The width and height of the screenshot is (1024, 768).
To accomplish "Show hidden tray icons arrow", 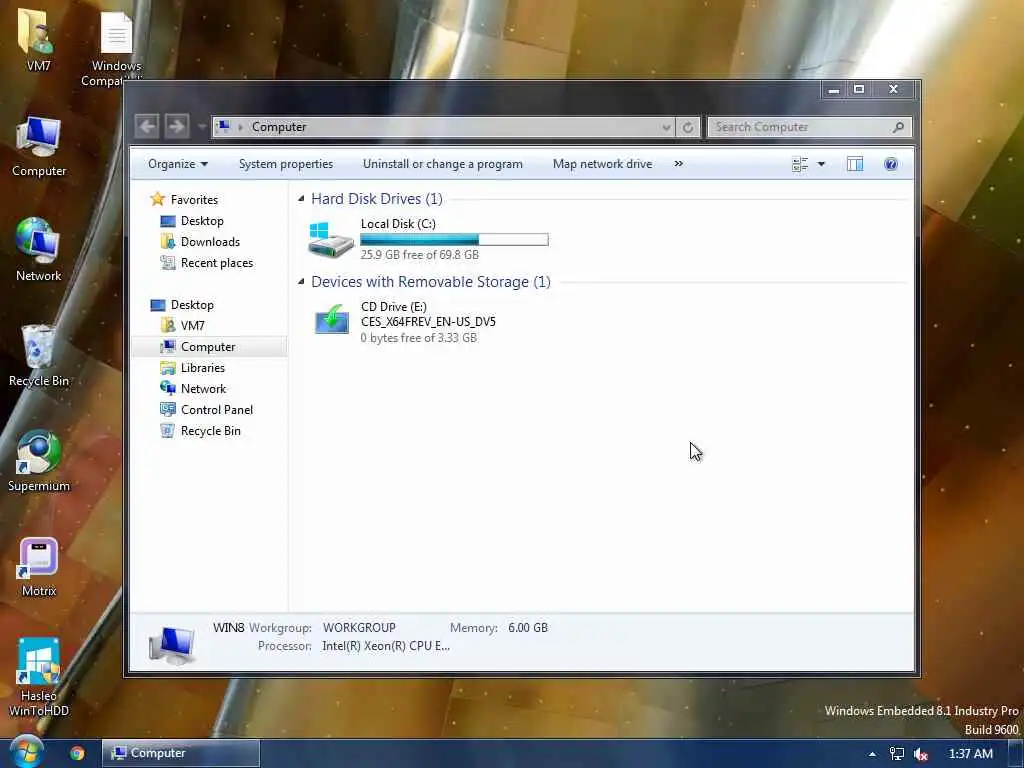I will pos(872,754).
